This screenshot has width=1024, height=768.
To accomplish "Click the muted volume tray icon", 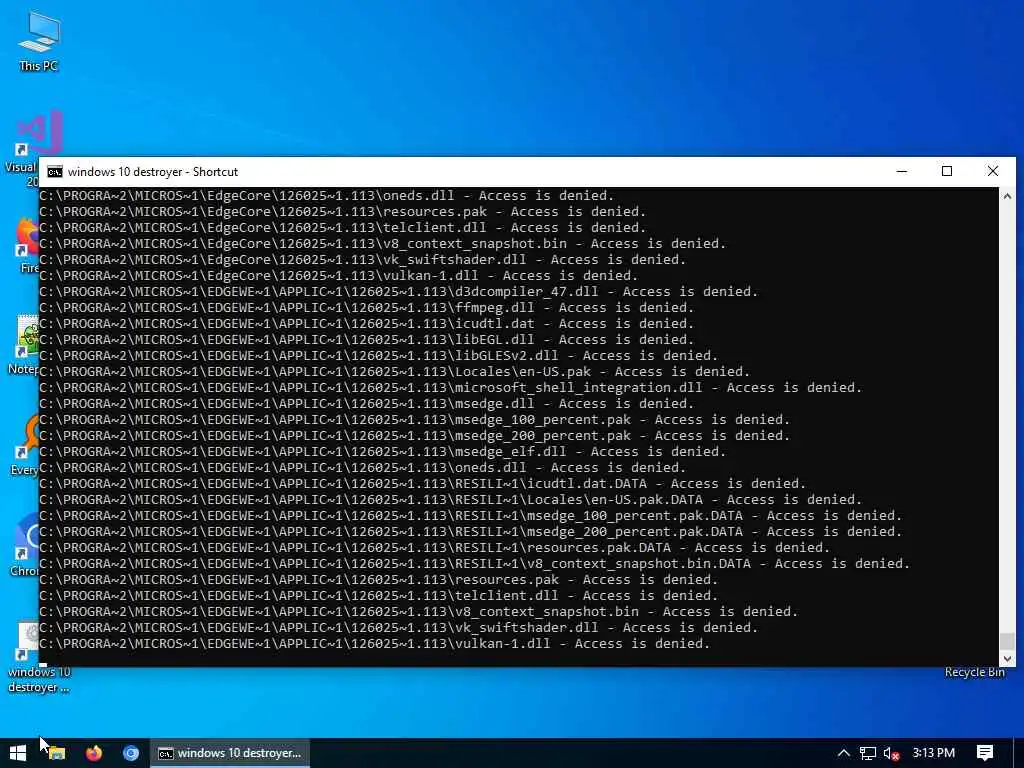I will [891, 753].
